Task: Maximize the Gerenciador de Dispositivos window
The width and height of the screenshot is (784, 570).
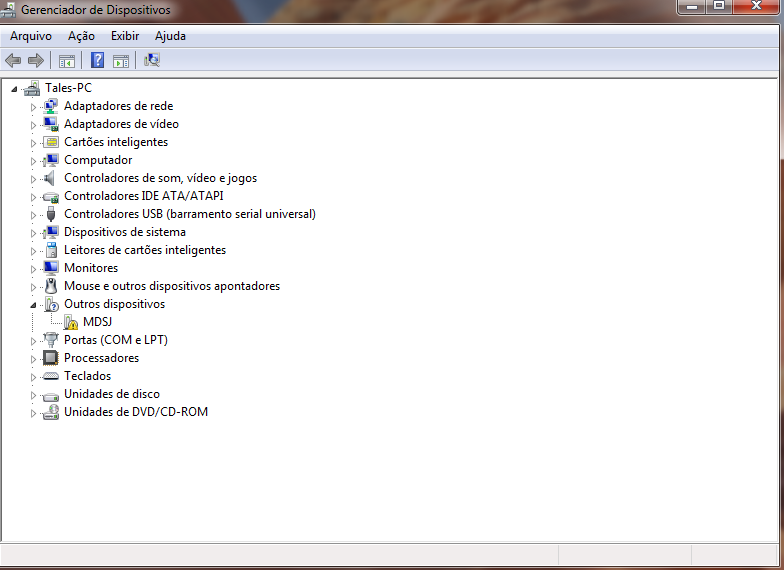Action: (719, 6)
